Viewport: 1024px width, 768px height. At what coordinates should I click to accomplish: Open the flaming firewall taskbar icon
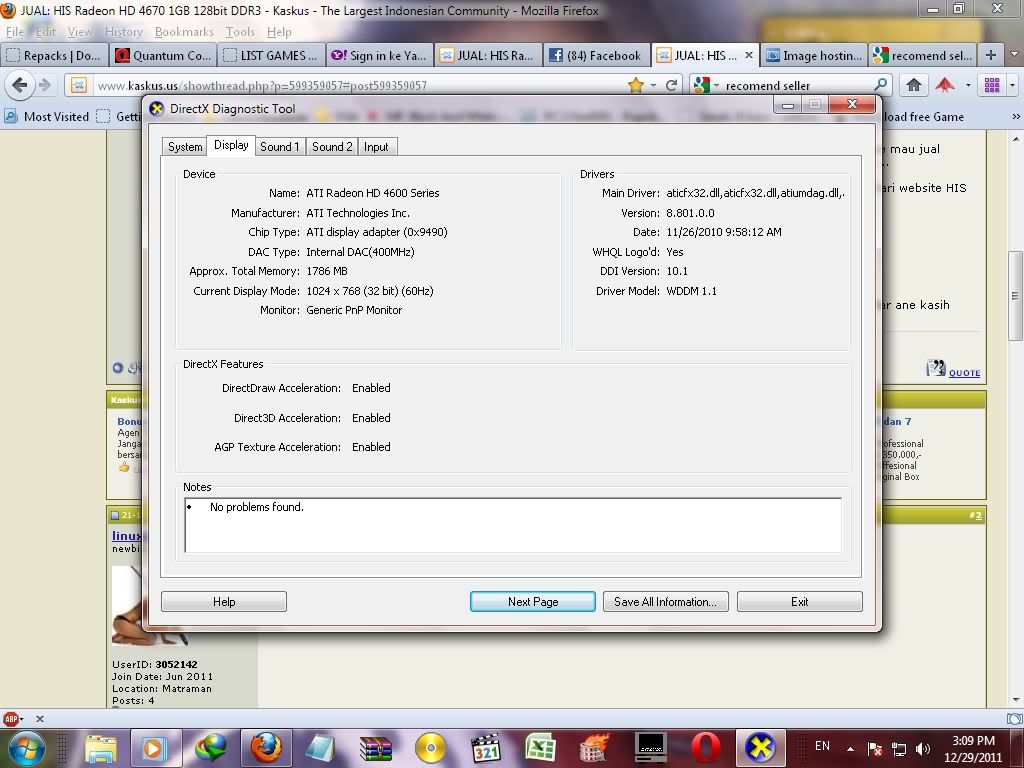(x=595, y=748)
